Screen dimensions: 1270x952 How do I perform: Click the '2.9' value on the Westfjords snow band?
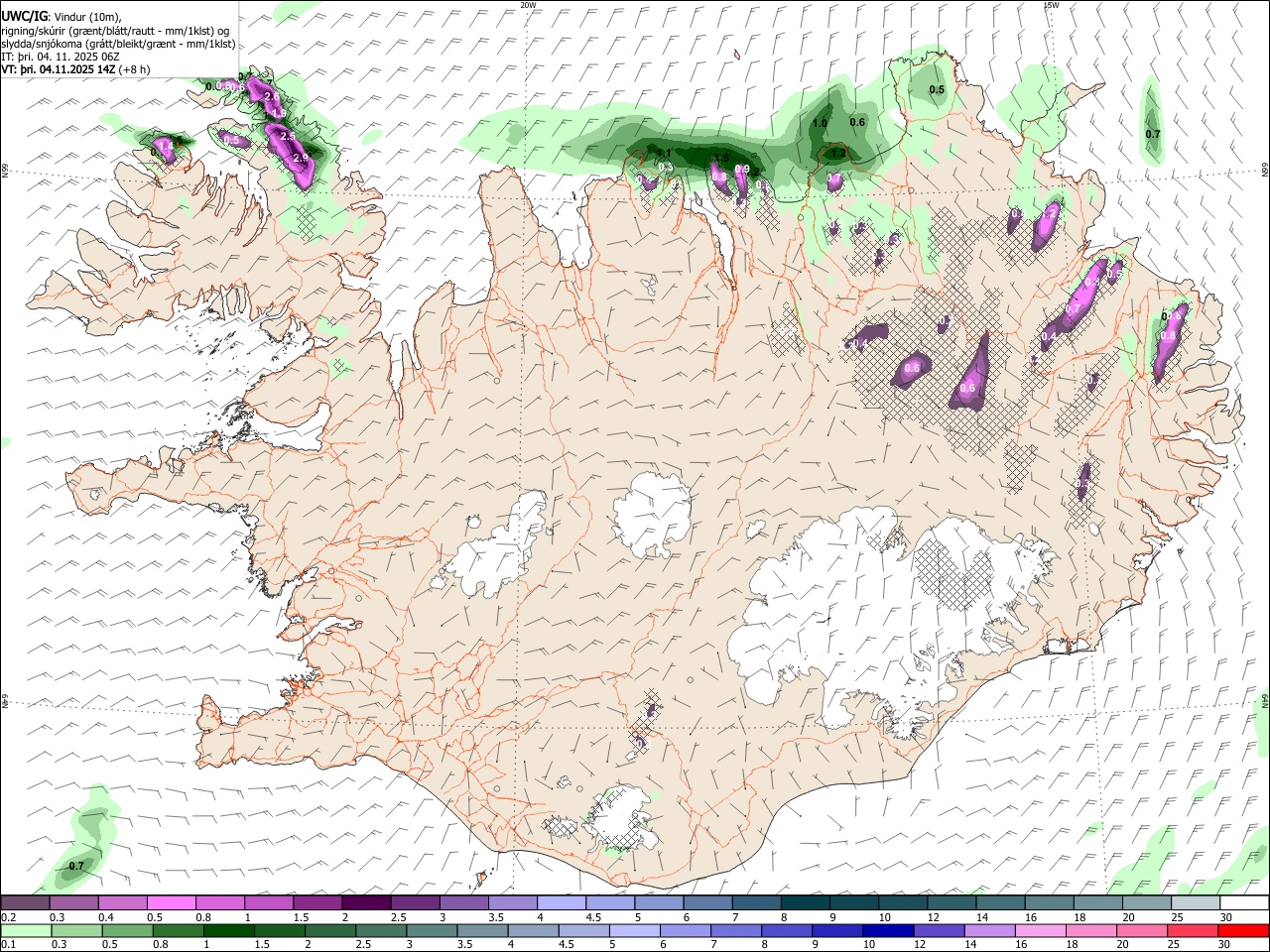(301, 158)
